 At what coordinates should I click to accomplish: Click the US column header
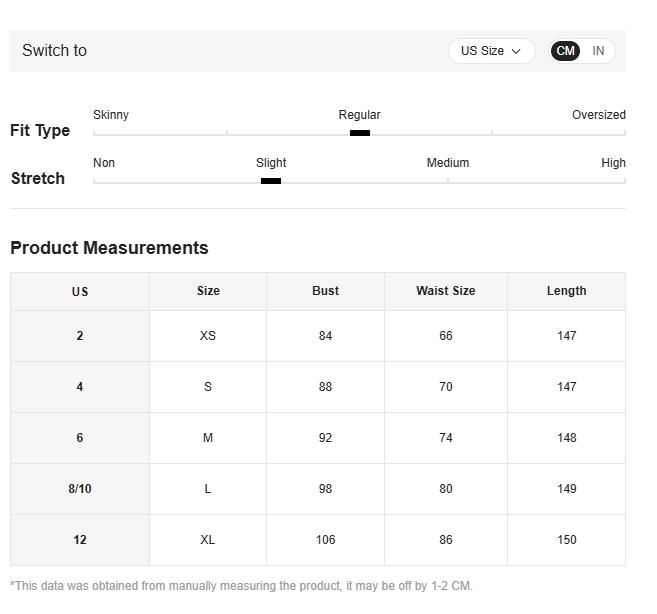click(80, 292)
